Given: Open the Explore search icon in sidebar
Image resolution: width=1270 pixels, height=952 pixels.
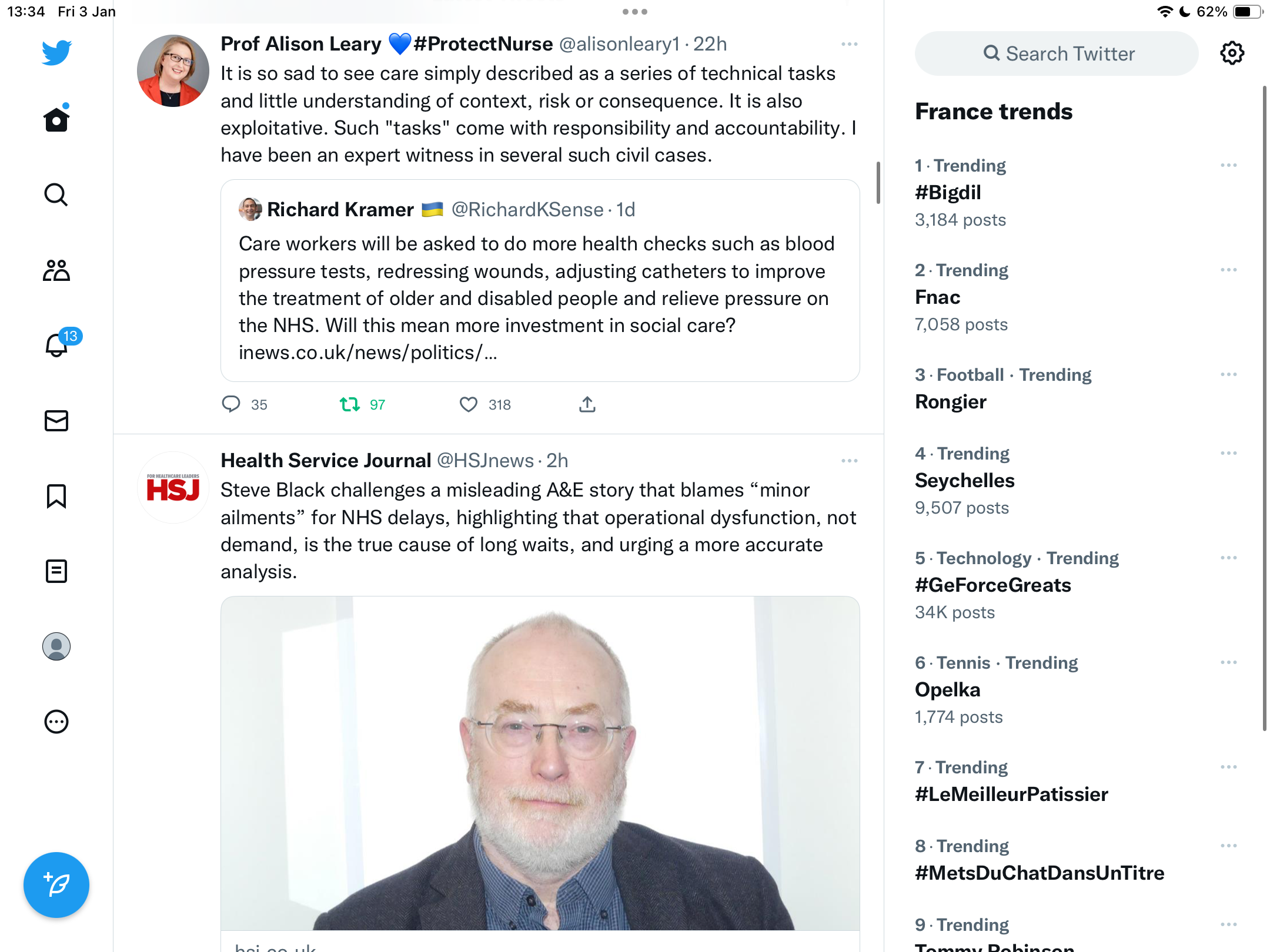Looking at the screenshot, I should [56, 195].
